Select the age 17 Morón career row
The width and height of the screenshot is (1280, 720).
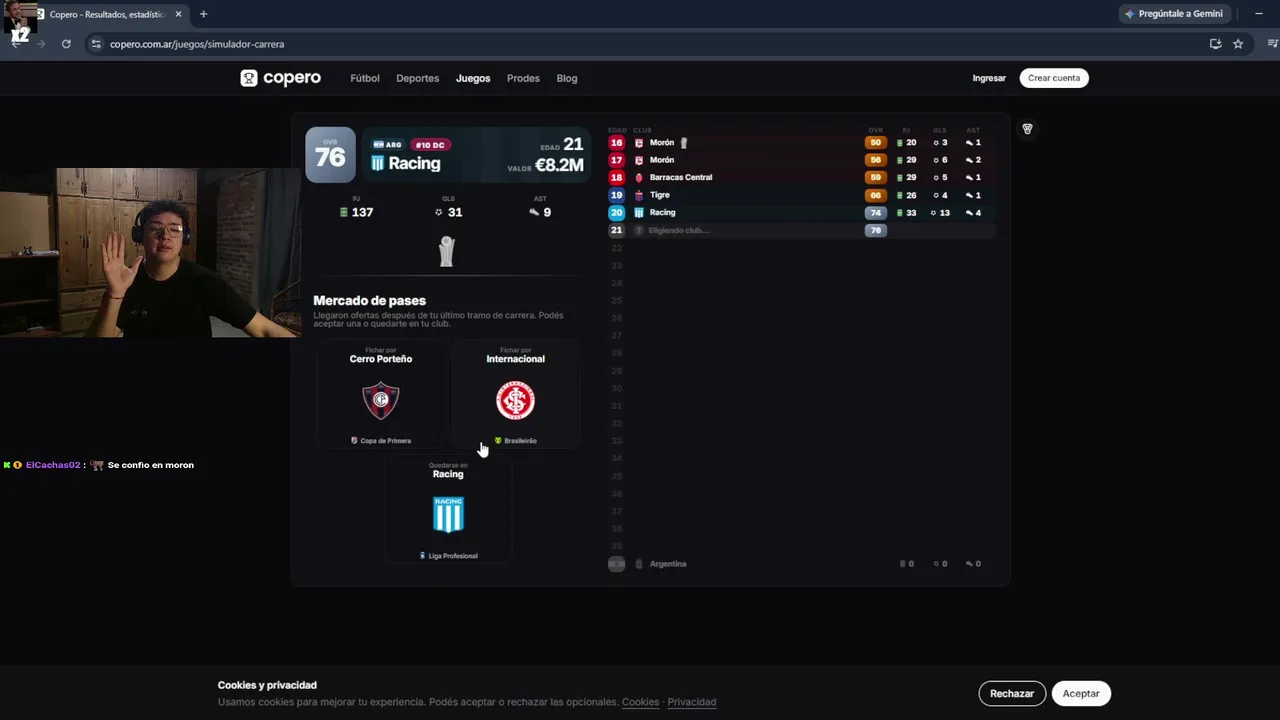(802, 160)
